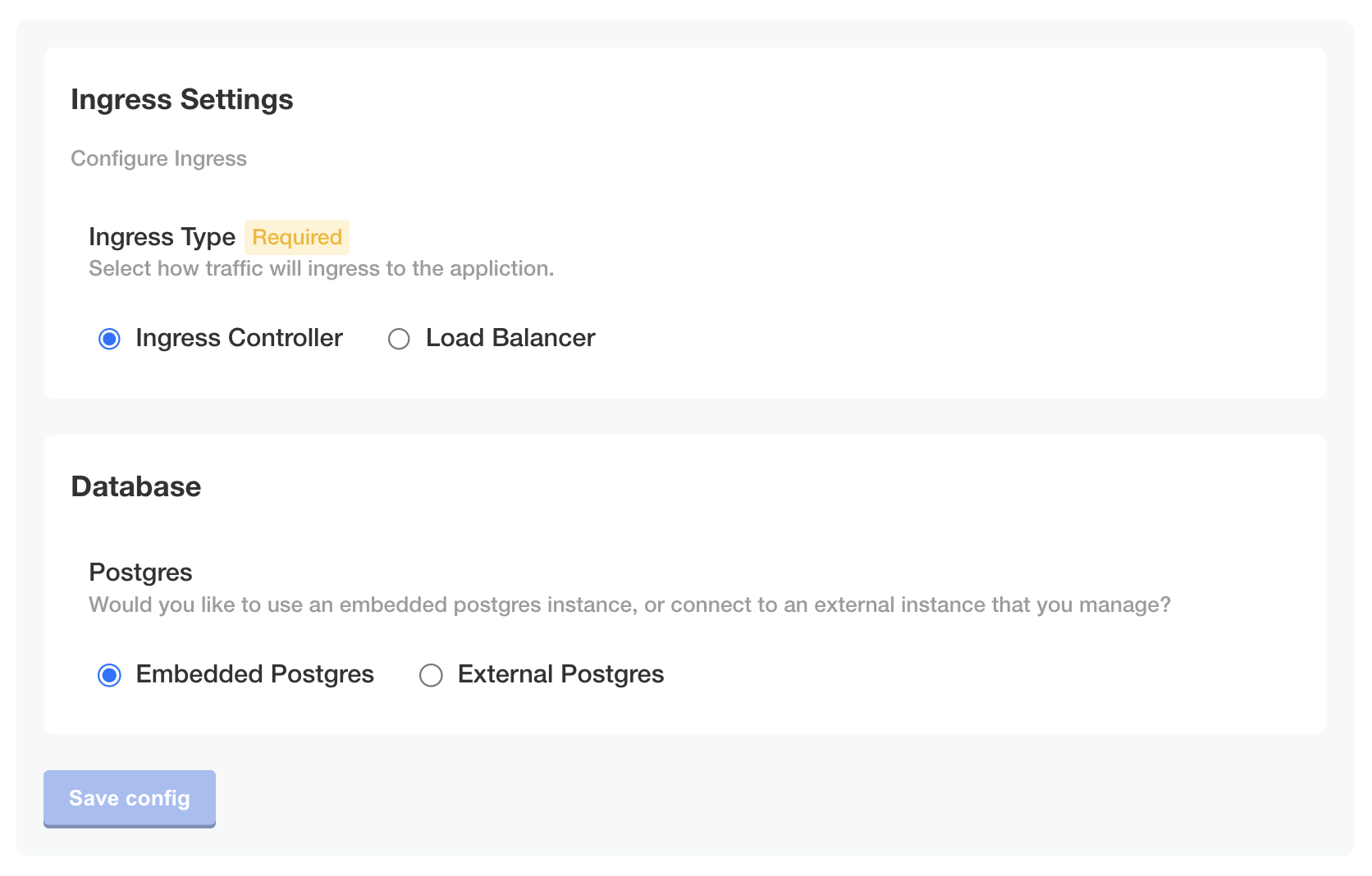Click the ingress traffic helper text
Image resolution: width=1372 pixels, height=876 pixels.
321,268
